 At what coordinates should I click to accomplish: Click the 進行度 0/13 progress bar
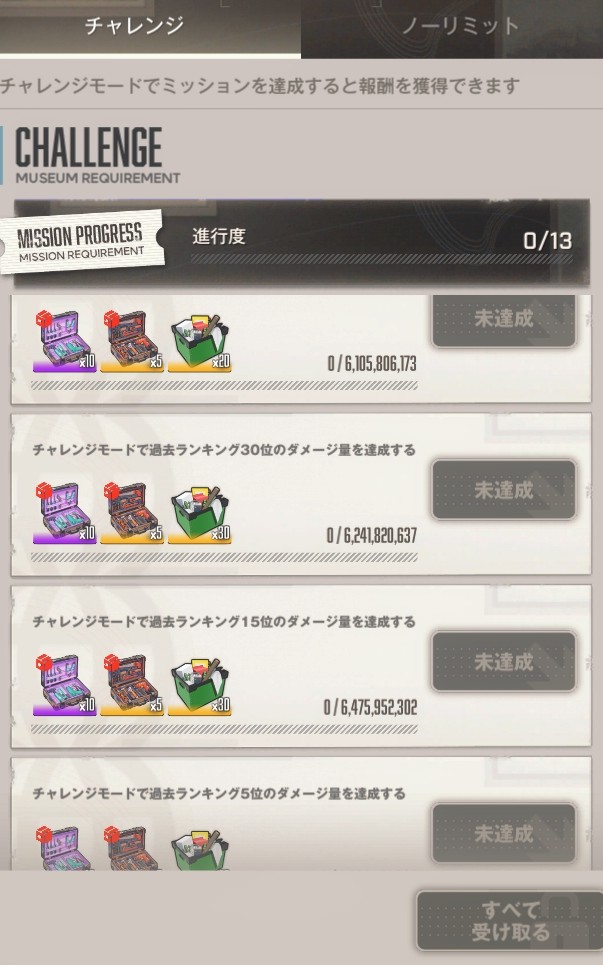pos(381,260)
